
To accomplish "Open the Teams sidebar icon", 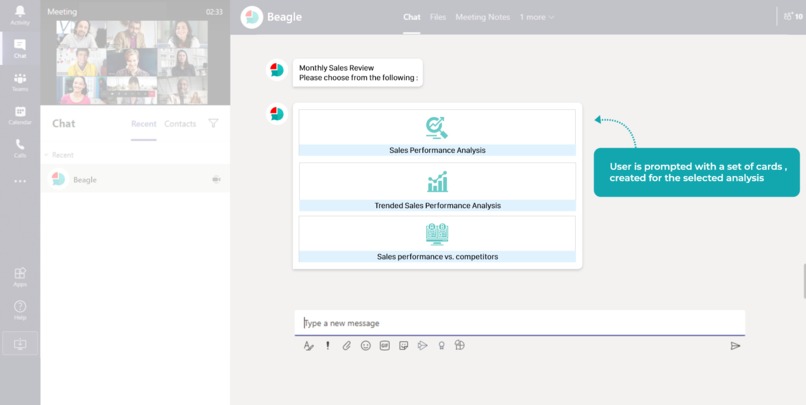I will 20,81.
